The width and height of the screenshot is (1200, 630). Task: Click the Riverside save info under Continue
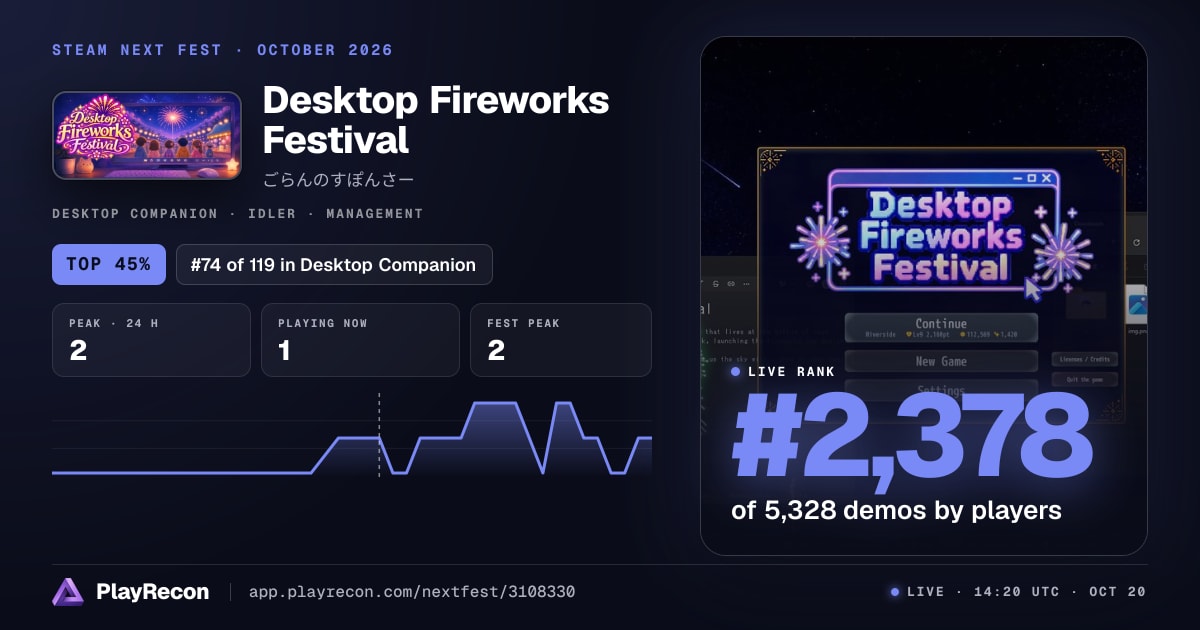click(x=941, y=336)
